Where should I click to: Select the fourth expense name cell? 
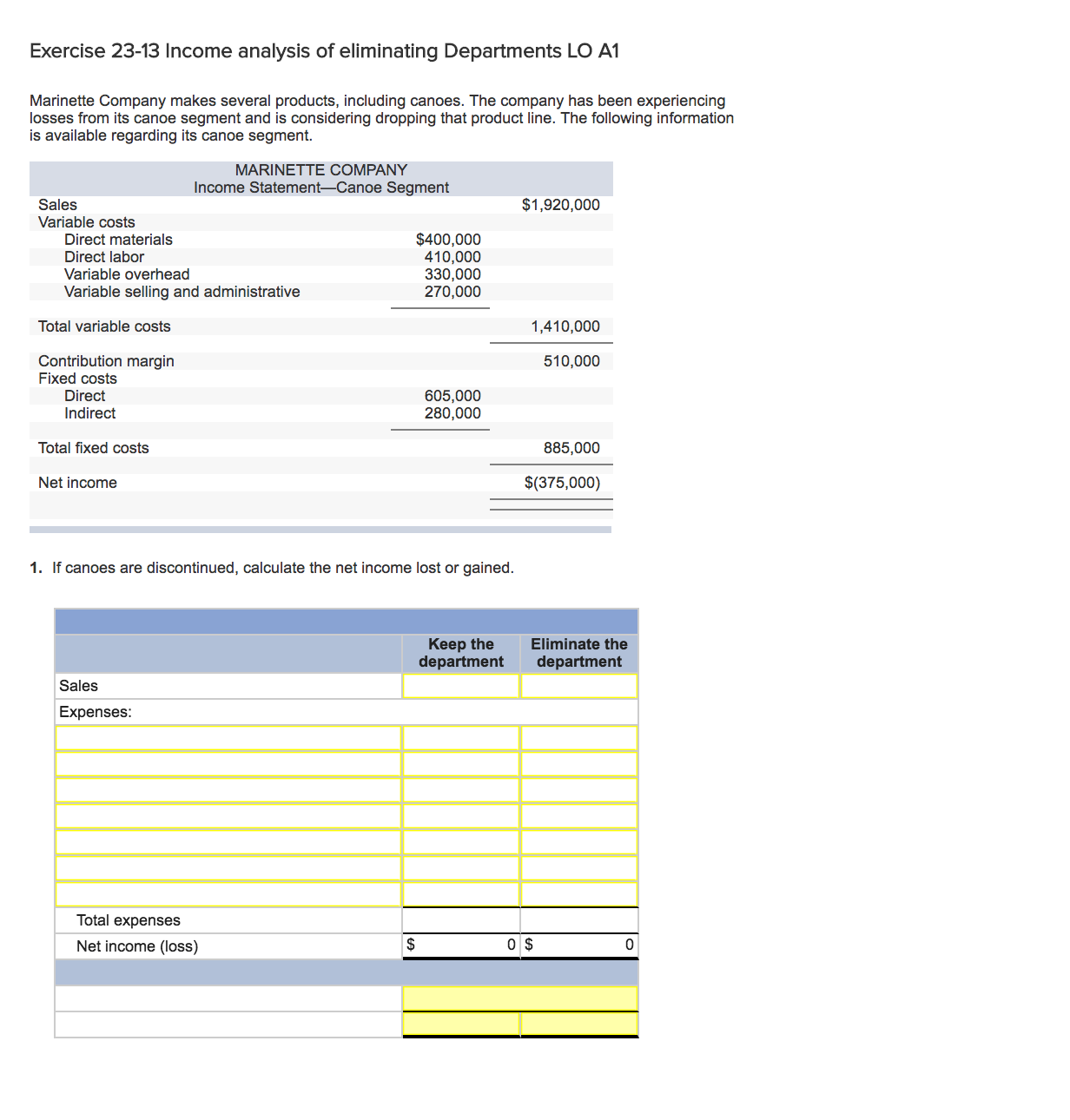(228, 816)
